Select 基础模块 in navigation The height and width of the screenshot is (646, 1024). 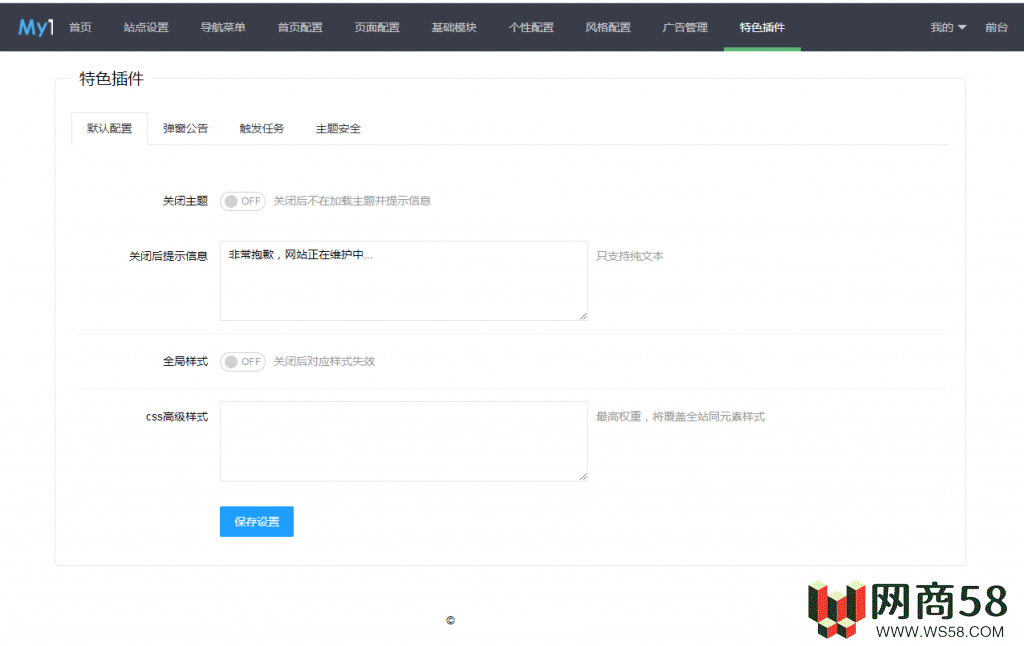pos(454,27)
